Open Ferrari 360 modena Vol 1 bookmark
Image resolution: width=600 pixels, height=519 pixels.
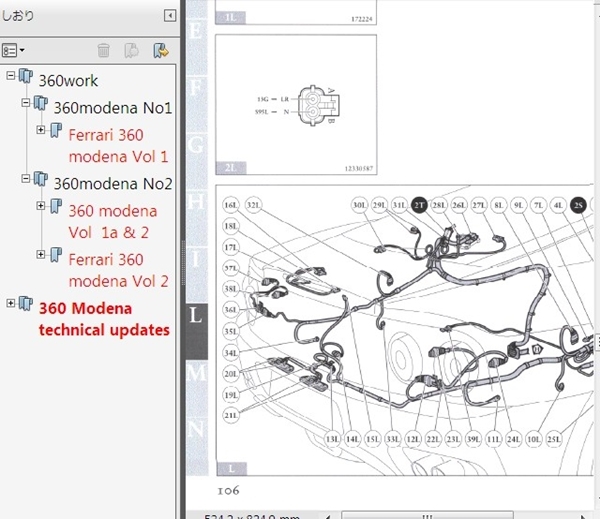(x=118, y=146)
